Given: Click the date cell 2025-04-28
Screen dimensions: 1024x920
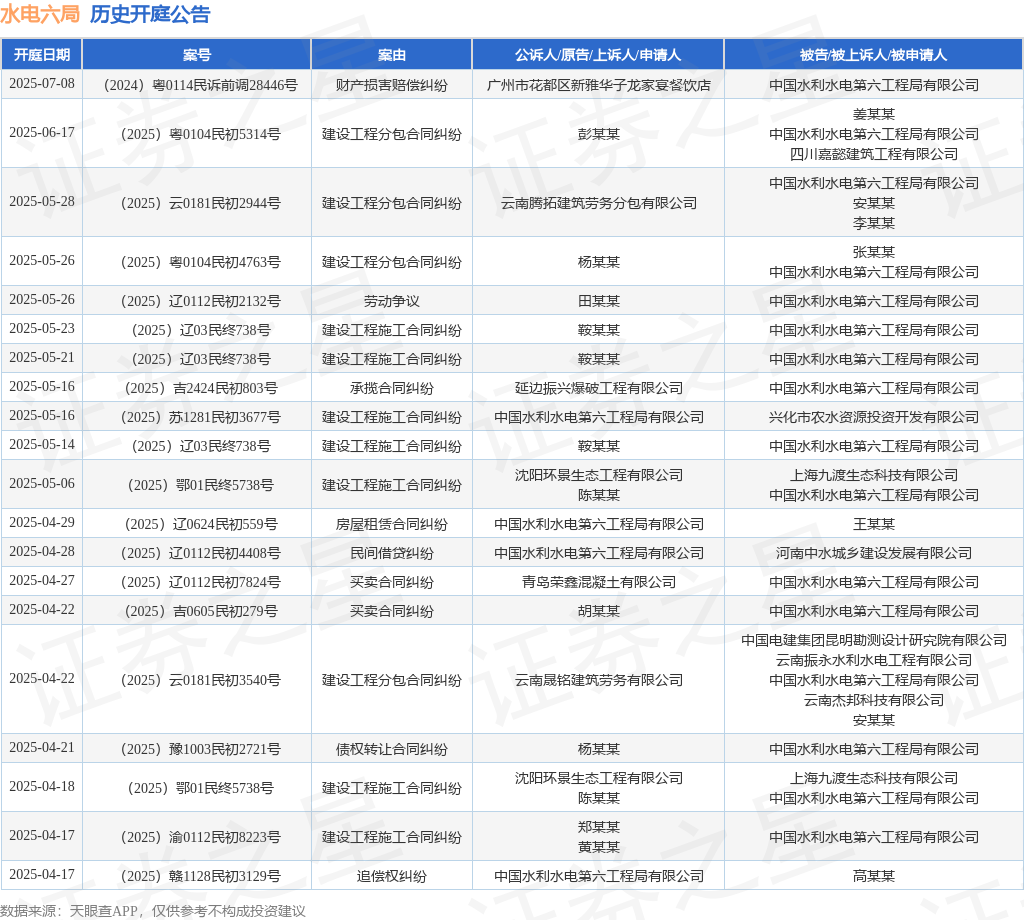Looking at the screenshot, I should pyautogui.click(x=42, y=552).
